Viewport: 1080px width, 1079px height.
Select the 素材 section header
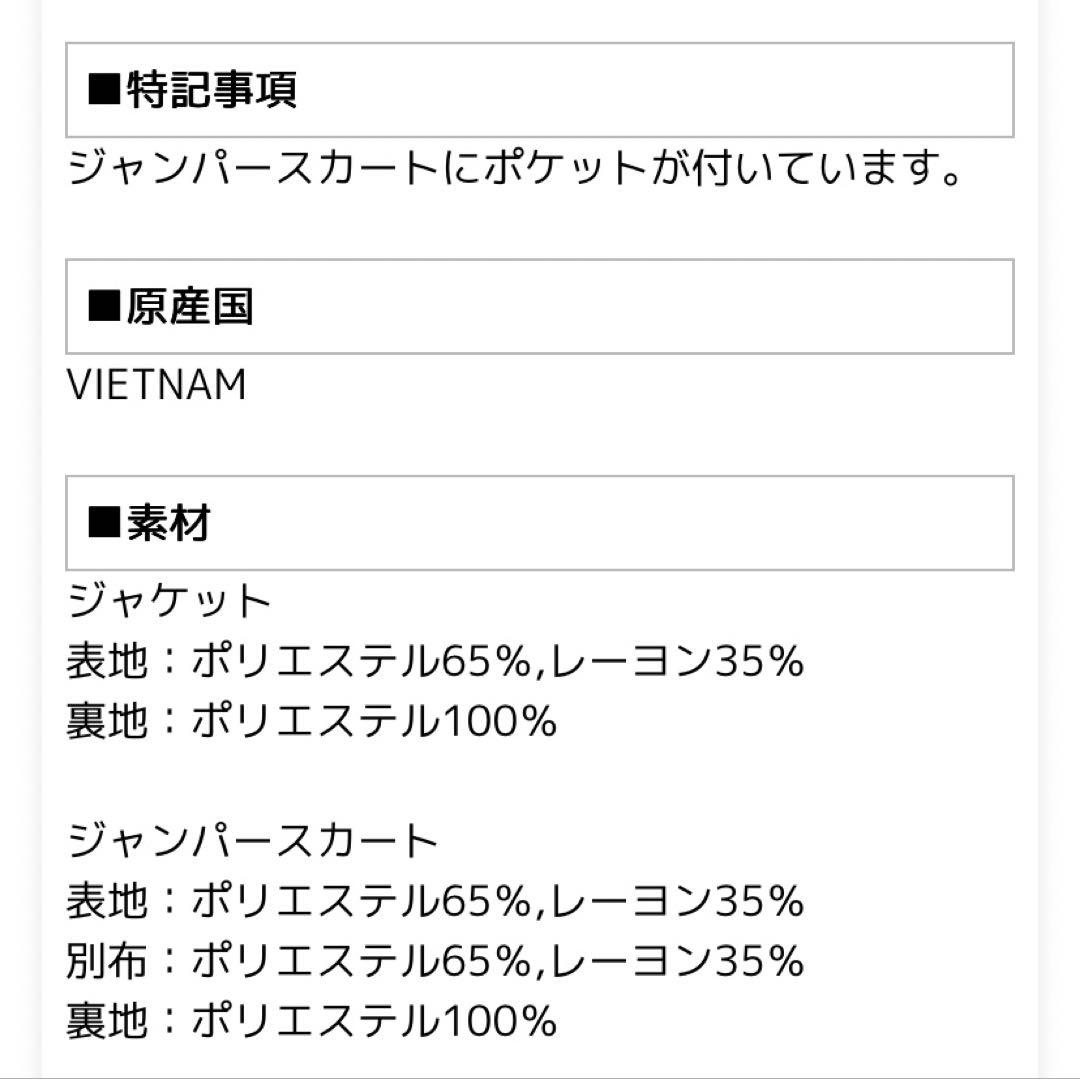coord(168,523)
